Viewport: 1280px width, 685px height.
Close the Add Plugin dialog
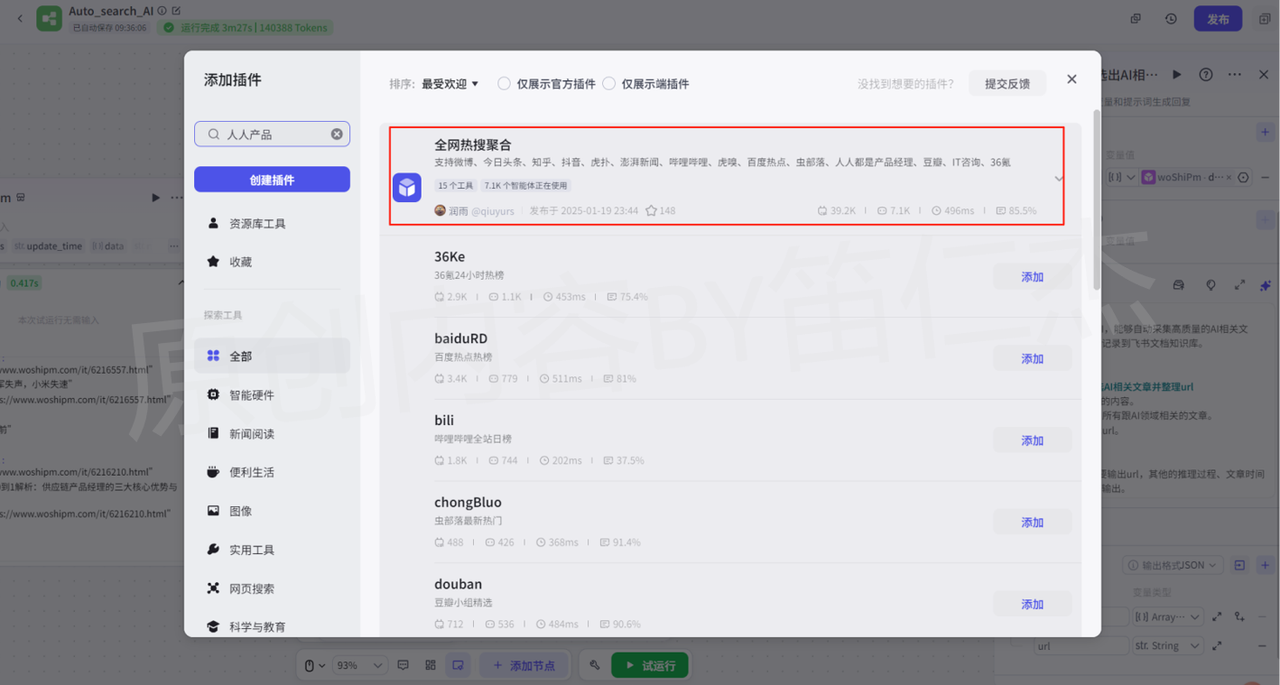tap(1072, 79)
